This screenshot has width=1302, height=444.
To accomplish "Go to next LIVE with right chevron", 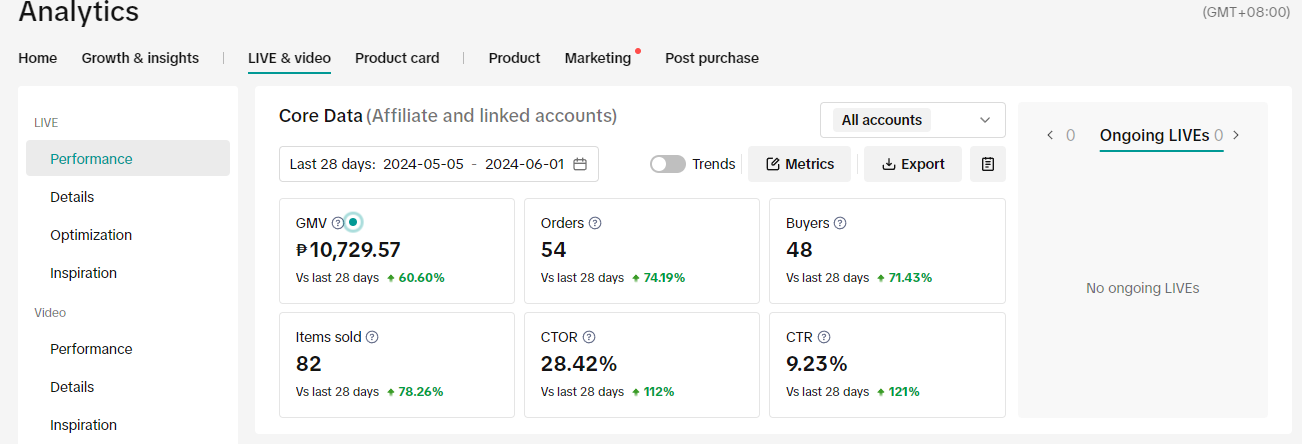I will click(x=1236, y=135).
